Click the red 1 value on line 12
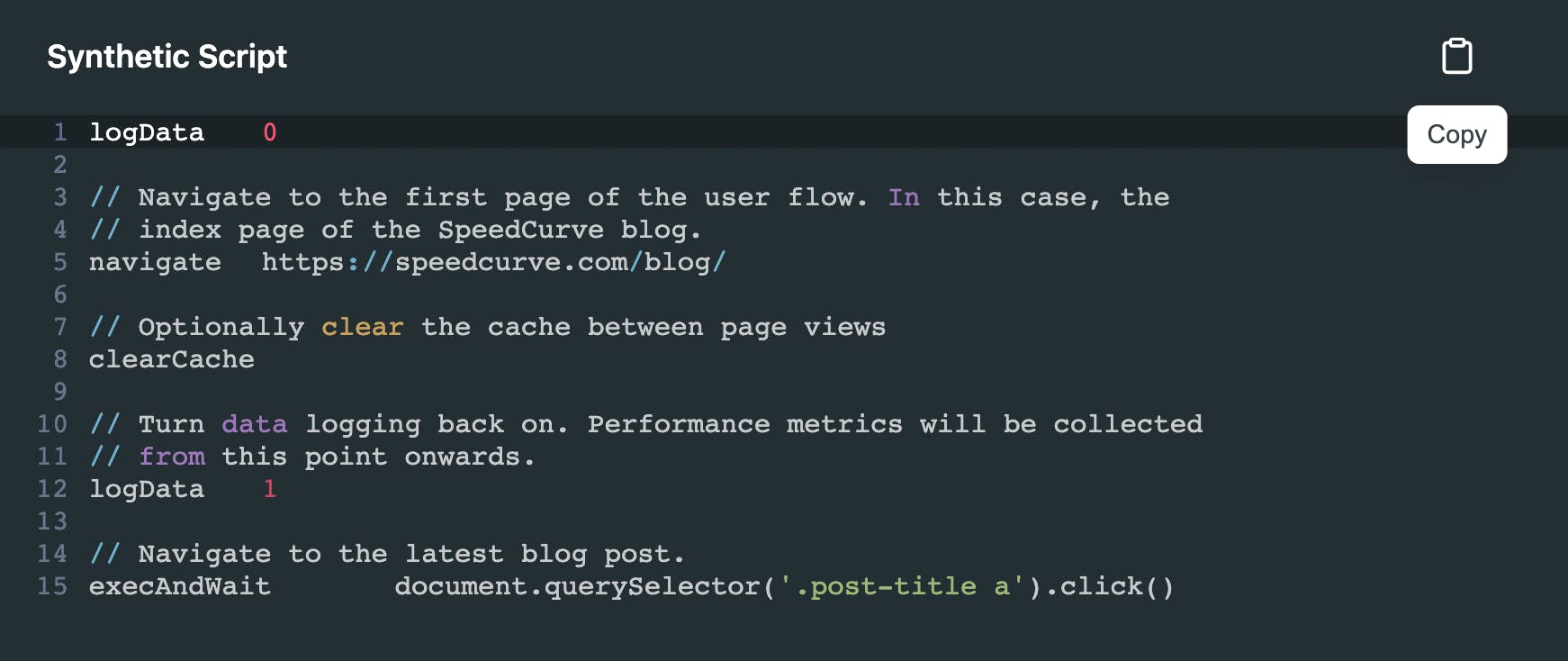Viewport: 1568px width, 661px height. point(268,489)
